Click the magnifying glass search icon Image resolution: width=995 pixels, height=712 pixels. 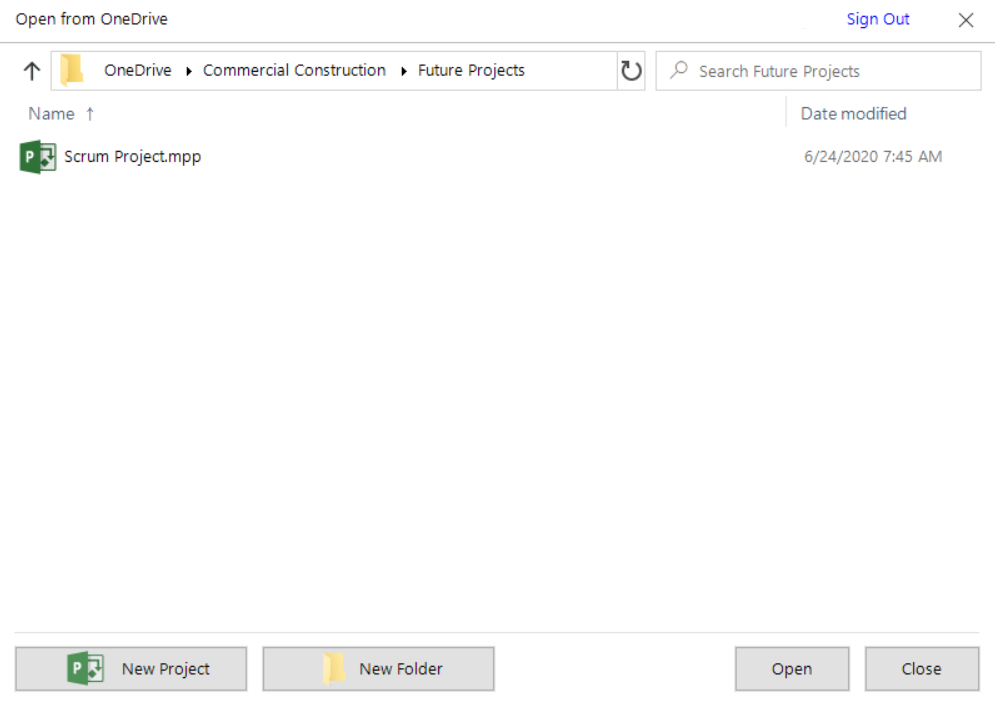(679, 71)
